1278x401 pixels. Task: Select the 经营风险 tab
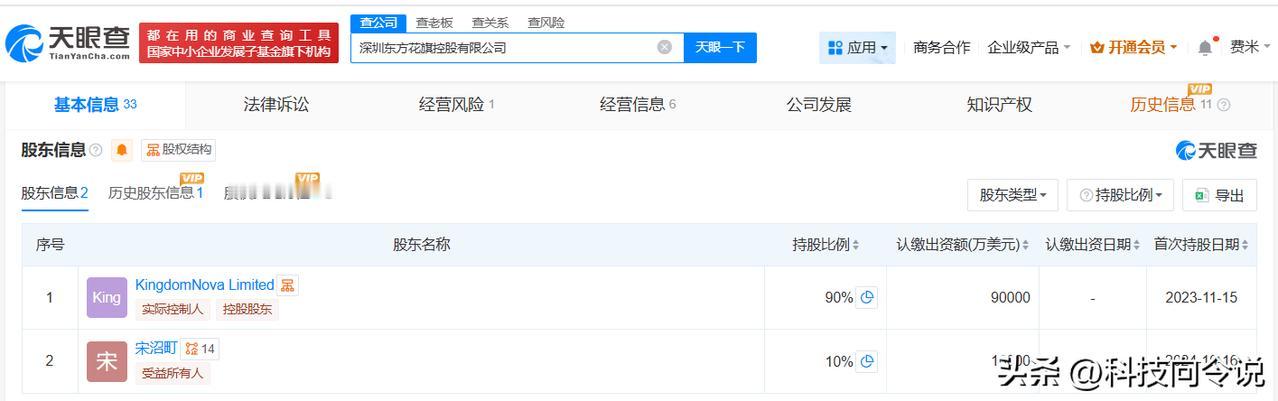coord(457,104)
